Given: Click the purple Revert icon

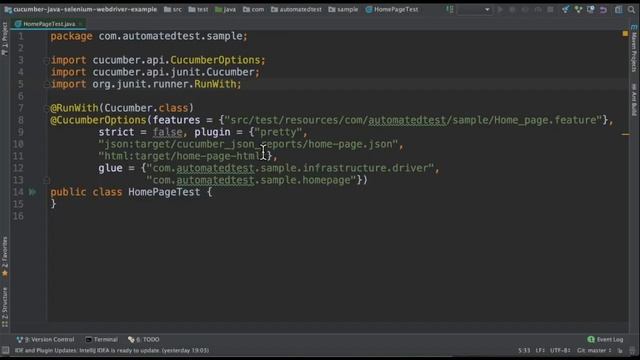Looking at the screenshot, I should point(603,9).
